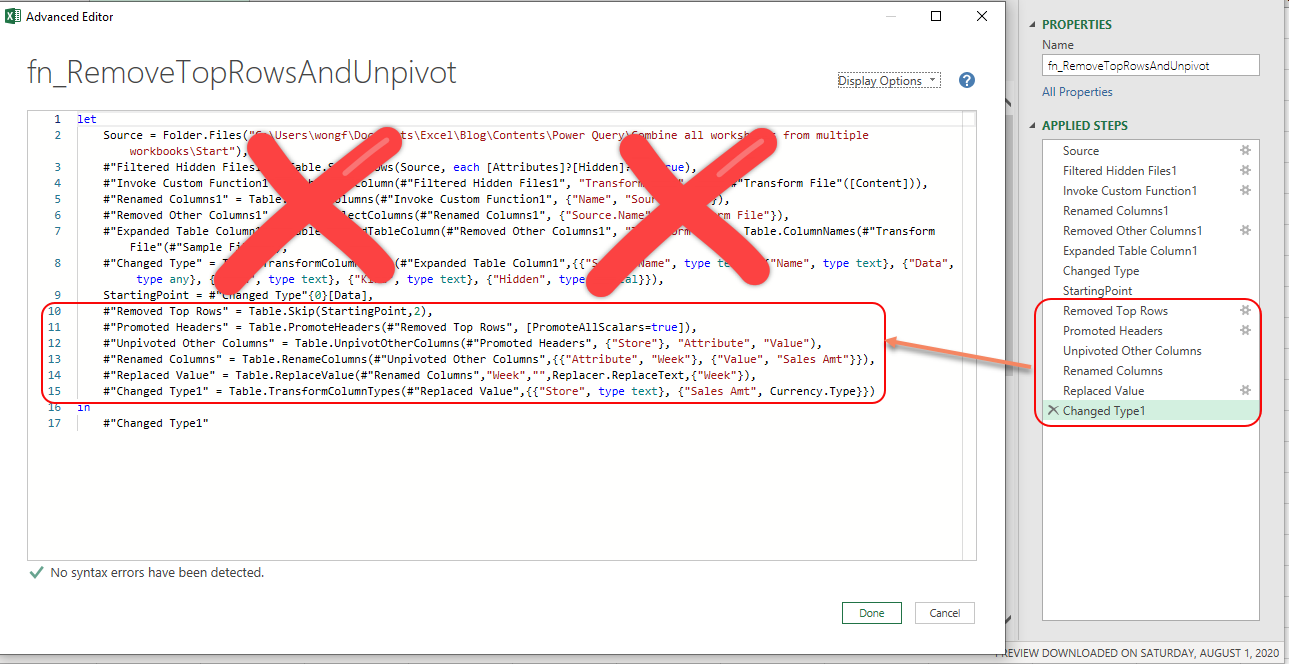Click gear icon next to Promoted Headers
The height and width of the screenshot is (664, 1289).
(x=1245, y=331)
